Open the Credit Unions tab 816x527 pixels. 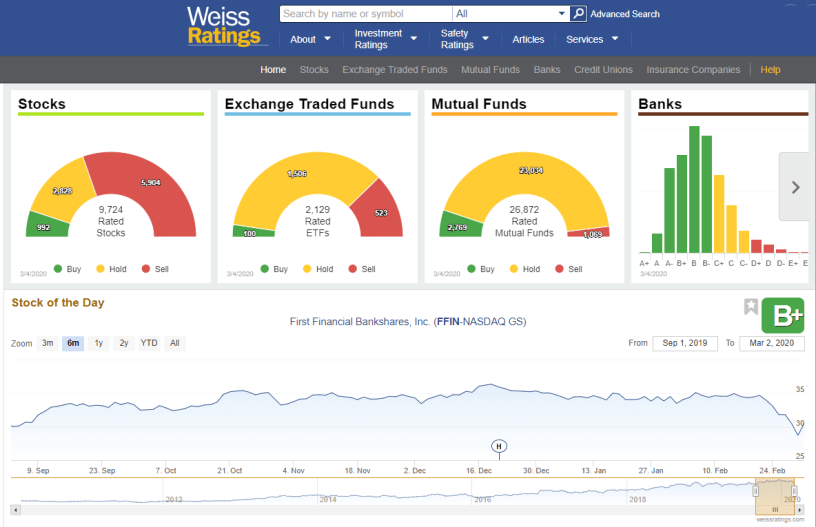[x=603, y=70]
